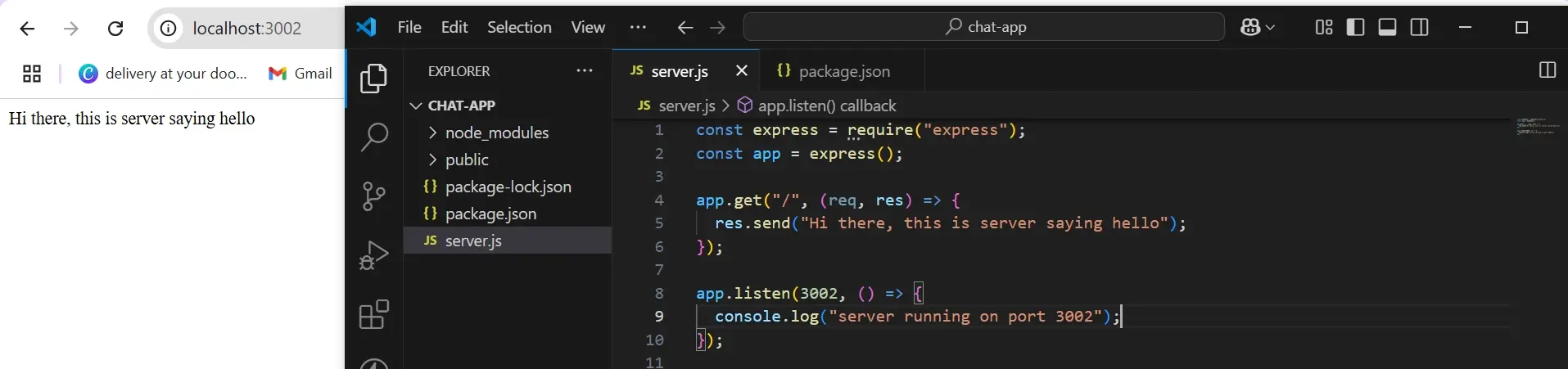
Task: Toggle the secondary sidebar visibility
Action: (1420, 27)
